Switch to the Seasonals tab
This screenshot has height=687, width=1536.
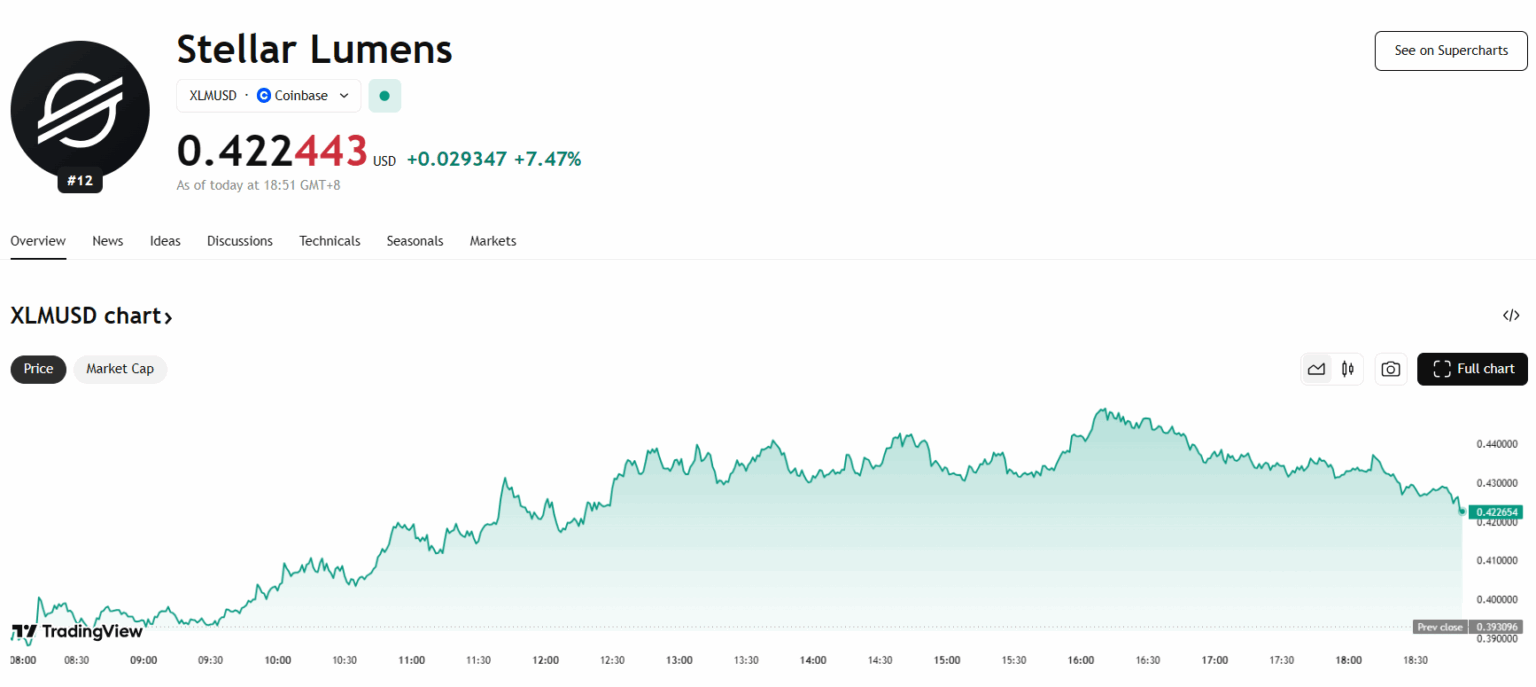(x=415, y=241)
